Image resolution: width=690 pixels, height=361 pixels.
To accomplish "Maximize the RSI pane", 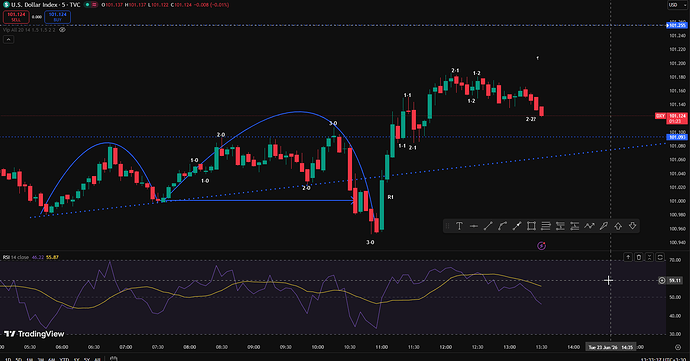I will [x=660, y=257].
